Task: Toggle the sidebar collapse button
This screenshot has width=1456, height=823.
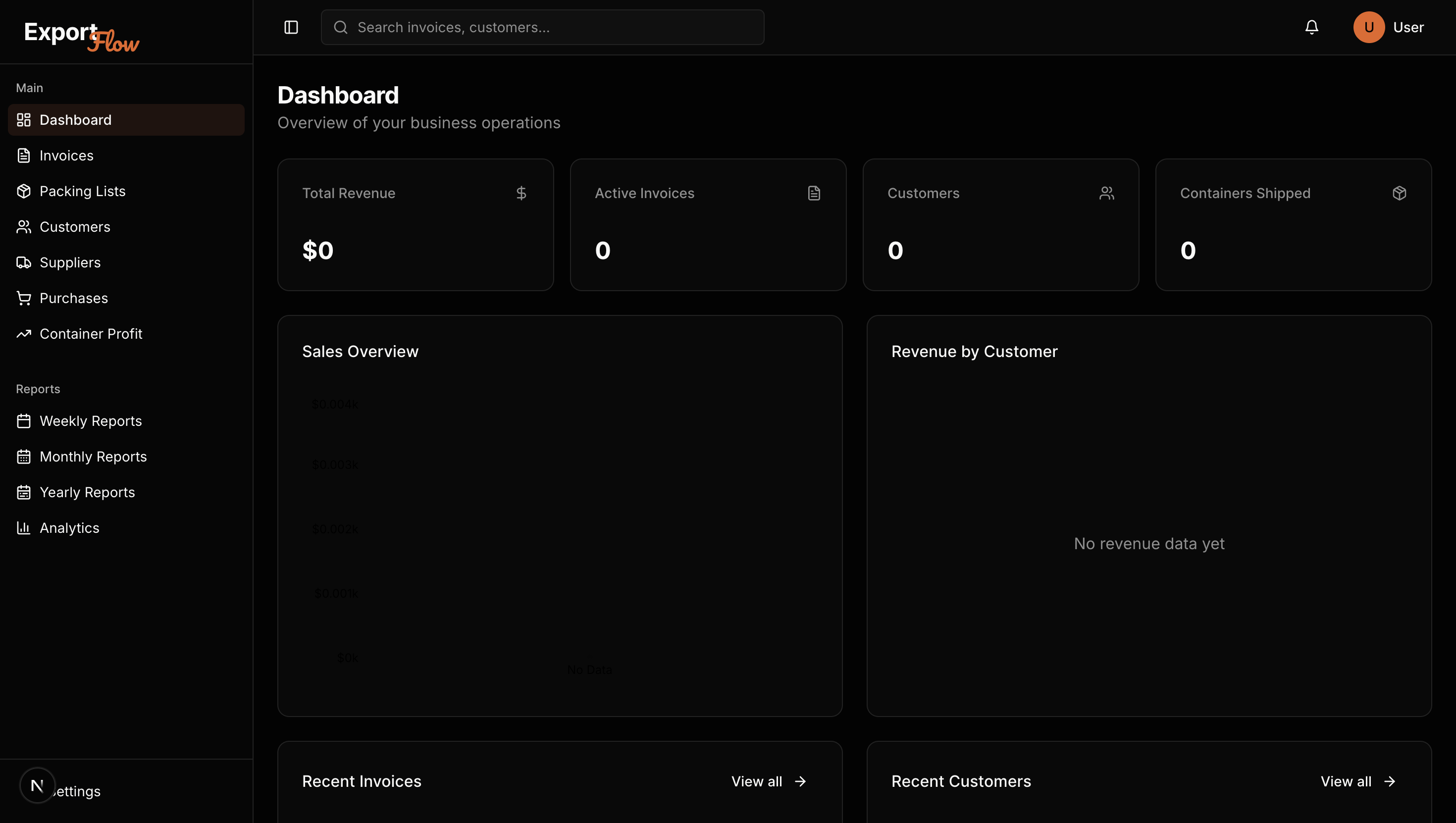Action: pos(291,27)
